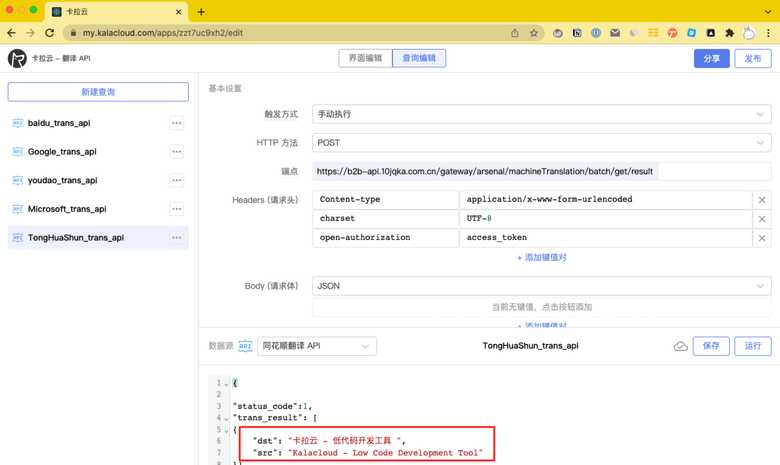
Task: Open browser three-dot menu
Action: [x=768, y=33]
